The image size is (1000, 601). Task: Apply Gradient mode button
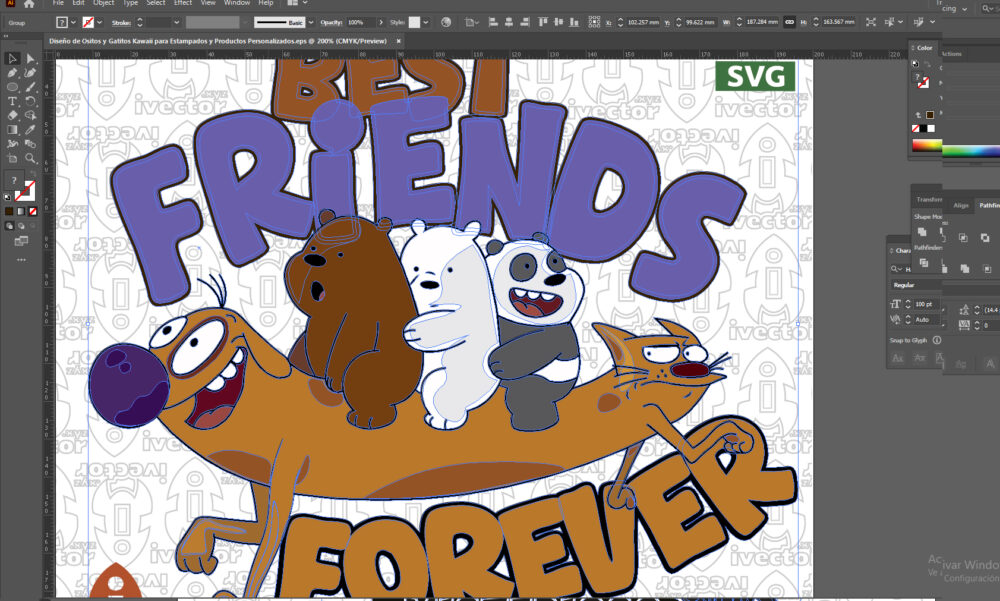tap(20, 211)
